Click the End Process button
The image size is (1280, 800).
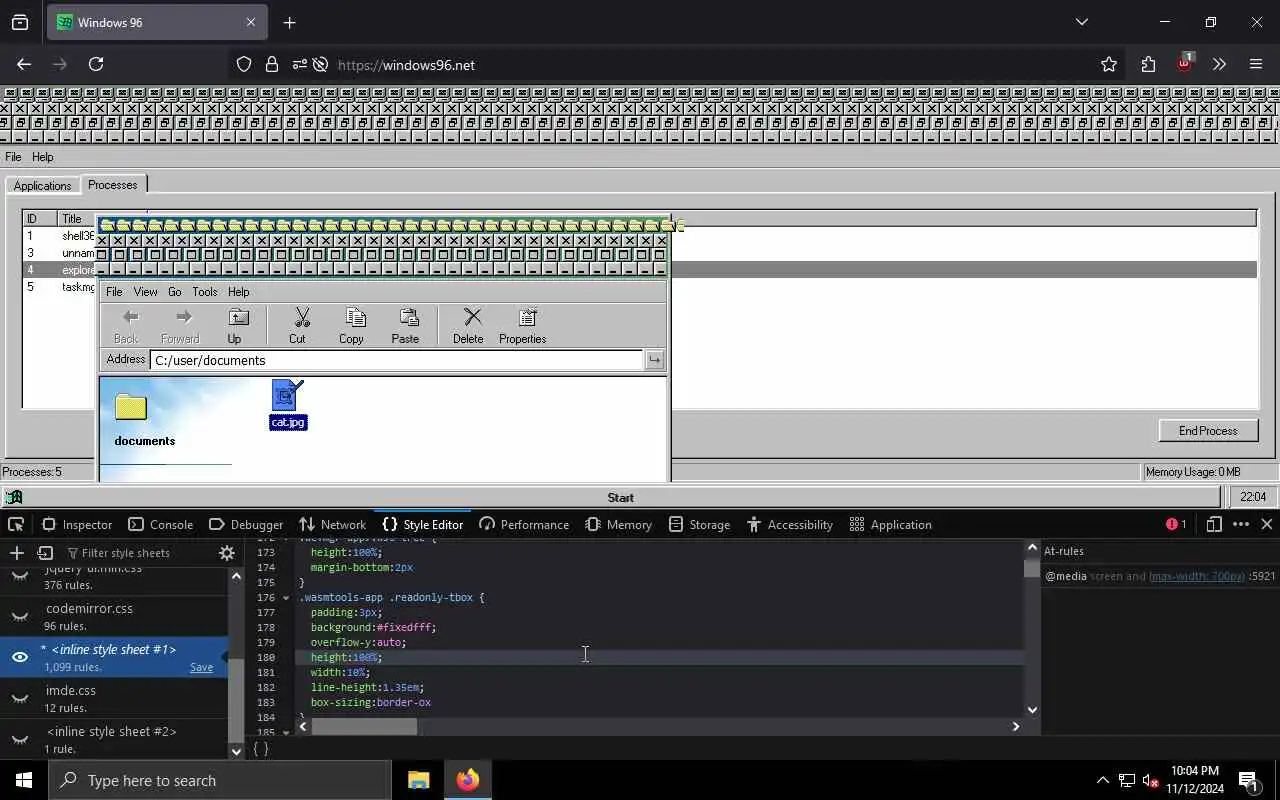(x=1208, y=431)
